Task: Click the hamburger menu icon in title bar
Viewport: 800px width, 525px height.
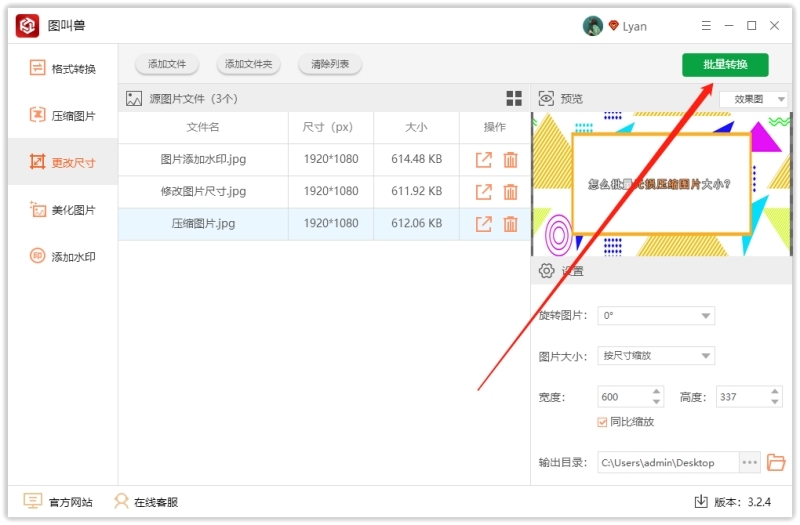Action: pos(706,26)
